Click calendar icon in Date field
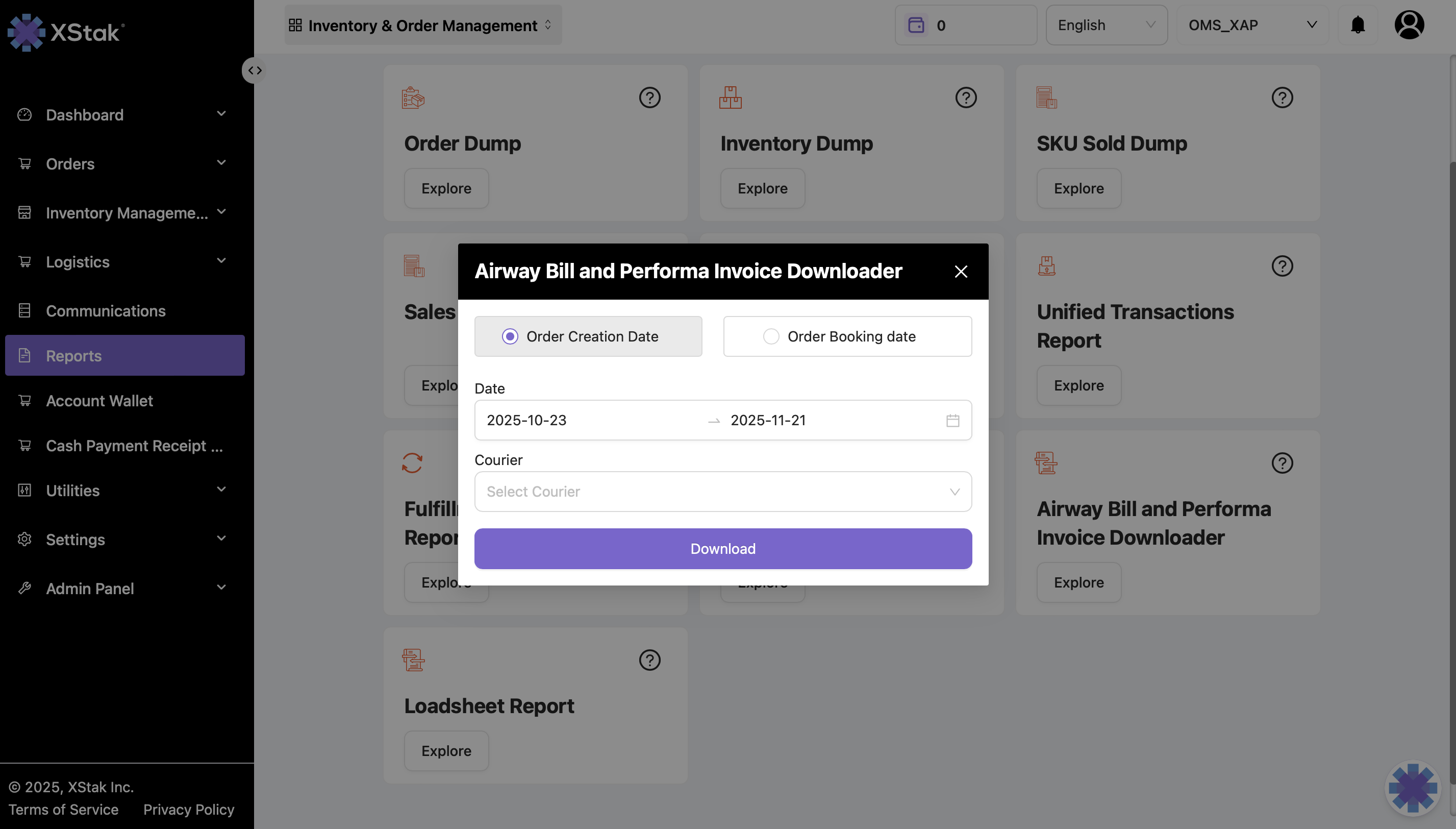Image resolution: width=1456 pixels, height=829 pixels. pos(952,420)
